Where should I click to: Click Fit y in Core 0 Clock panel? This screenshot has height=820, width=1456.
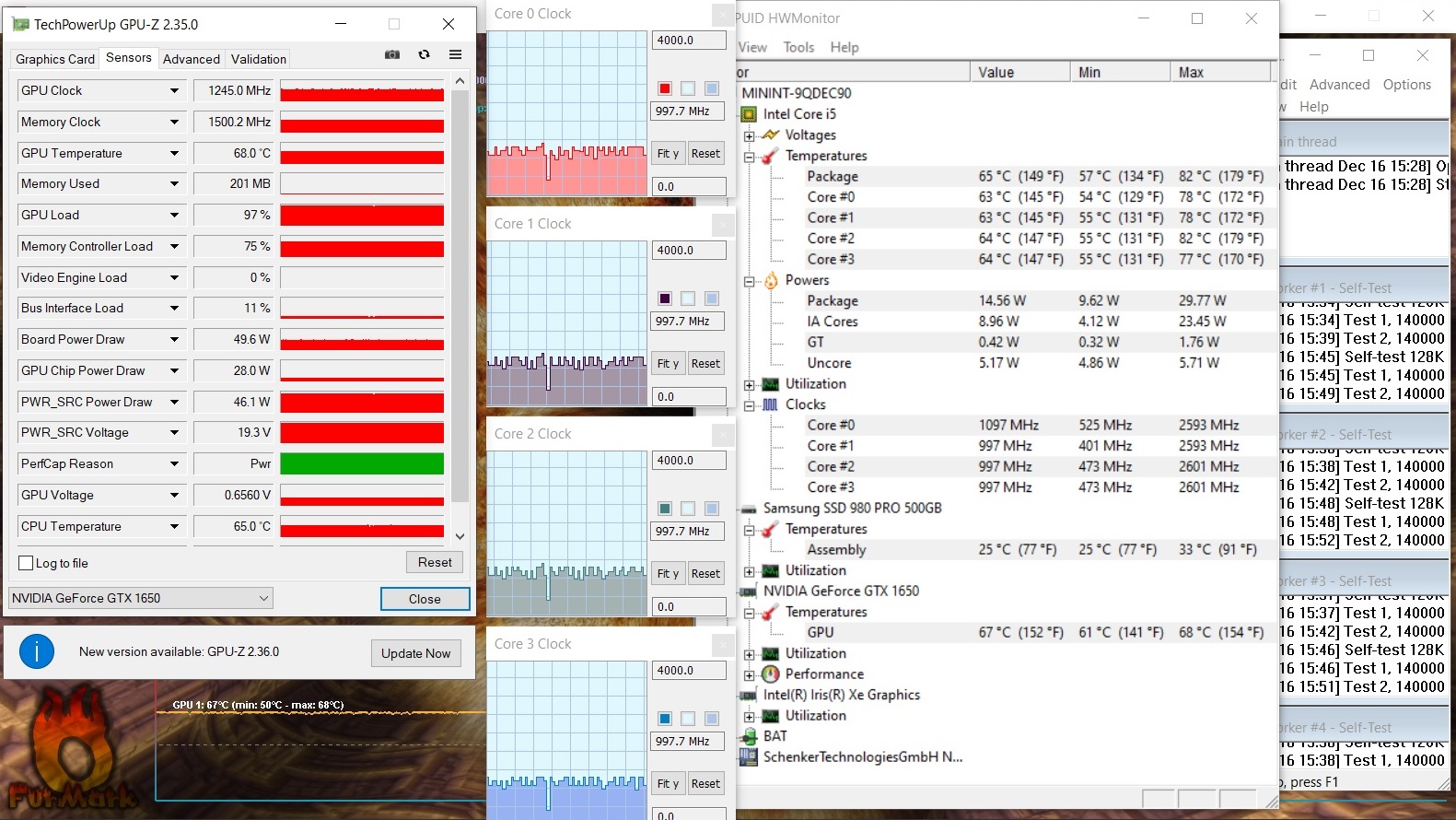tap(668, 154)
